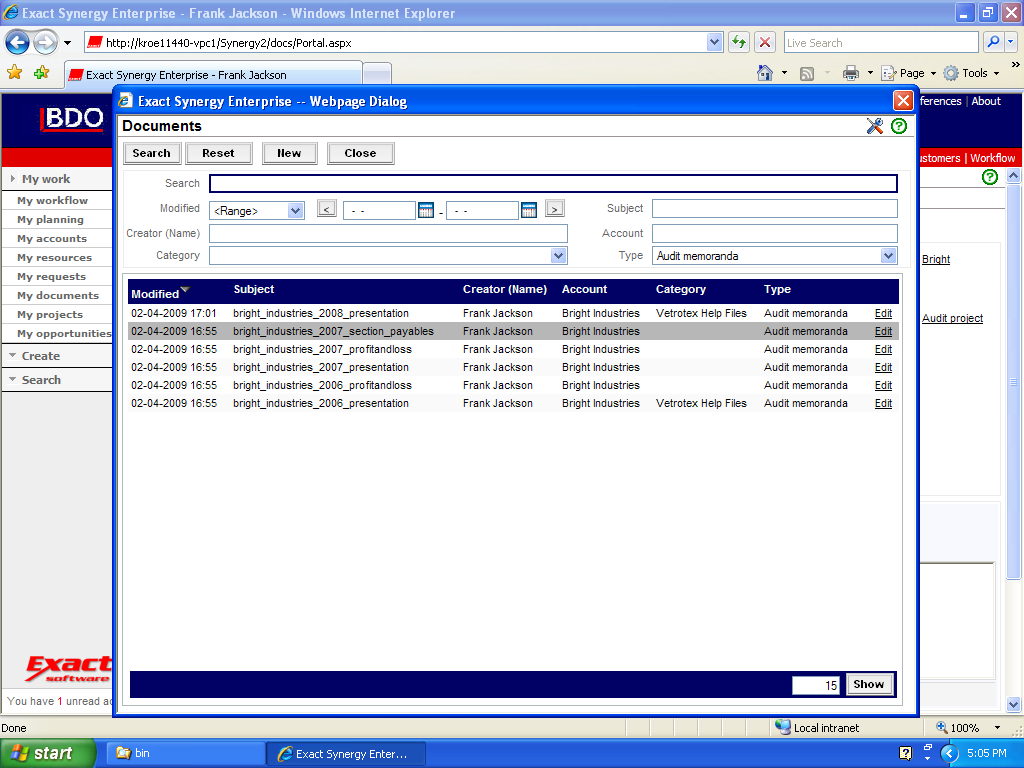The image size is (1024, 768).
Task: Select the bright_industries_2007_presentation row
Action: coord(513,368)
